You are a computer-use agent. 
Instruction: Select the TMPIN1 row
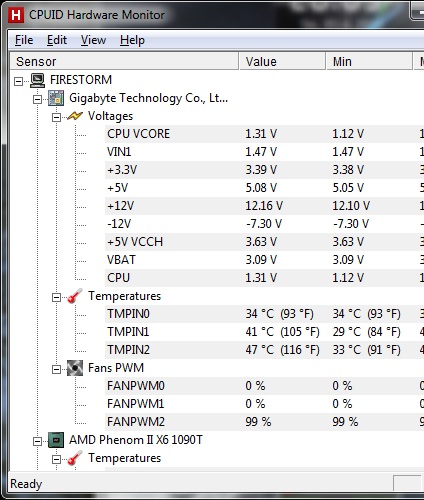tap(264, 332)
